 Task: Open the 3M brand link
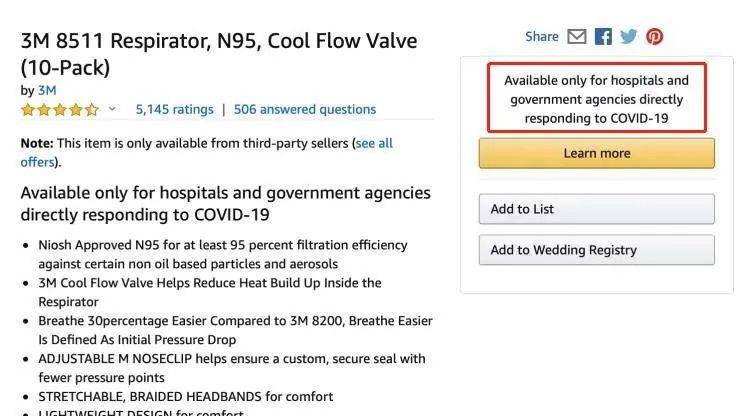(x=47, y=90)
